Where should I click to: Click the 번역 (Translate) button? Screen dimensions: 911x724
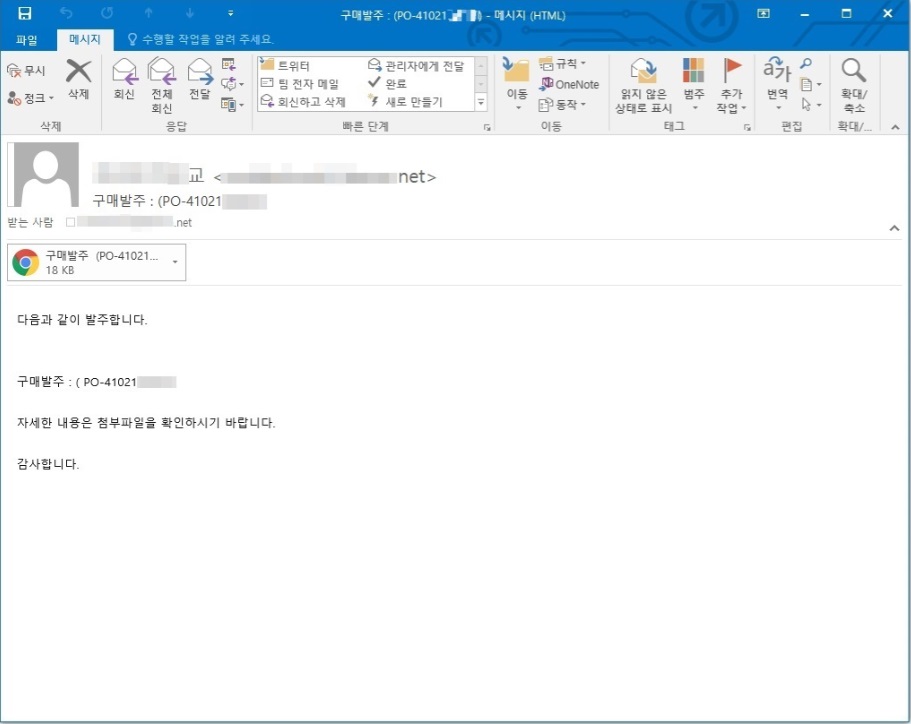tap(777, 84)
